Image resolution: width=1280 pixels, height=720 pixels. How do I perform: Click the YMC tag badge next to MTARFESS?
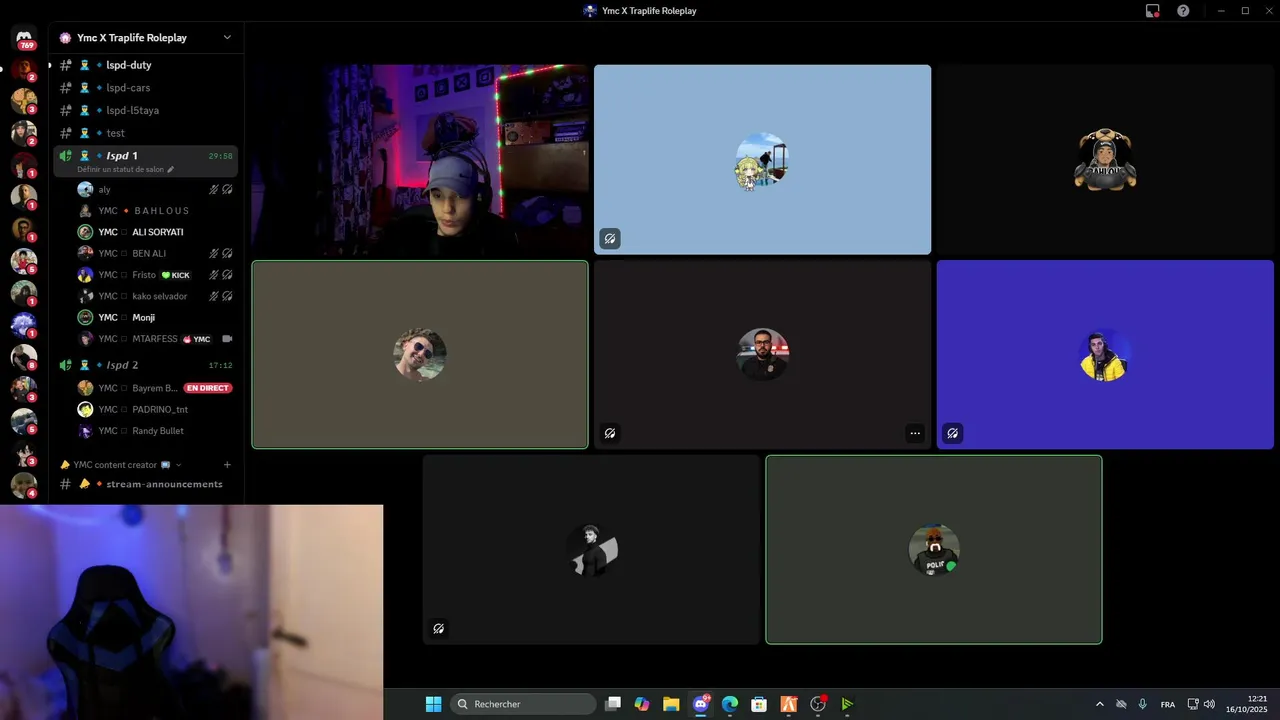197,339
